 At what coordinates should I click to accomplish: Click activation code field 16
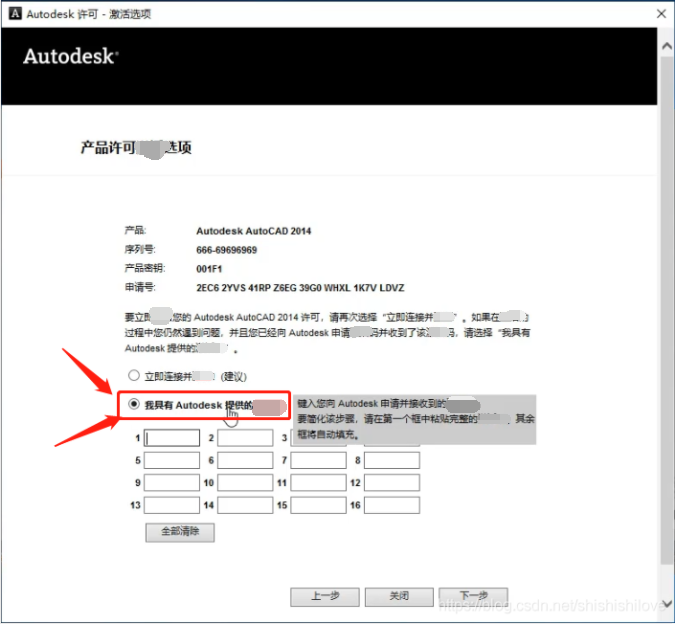[392, 505]
